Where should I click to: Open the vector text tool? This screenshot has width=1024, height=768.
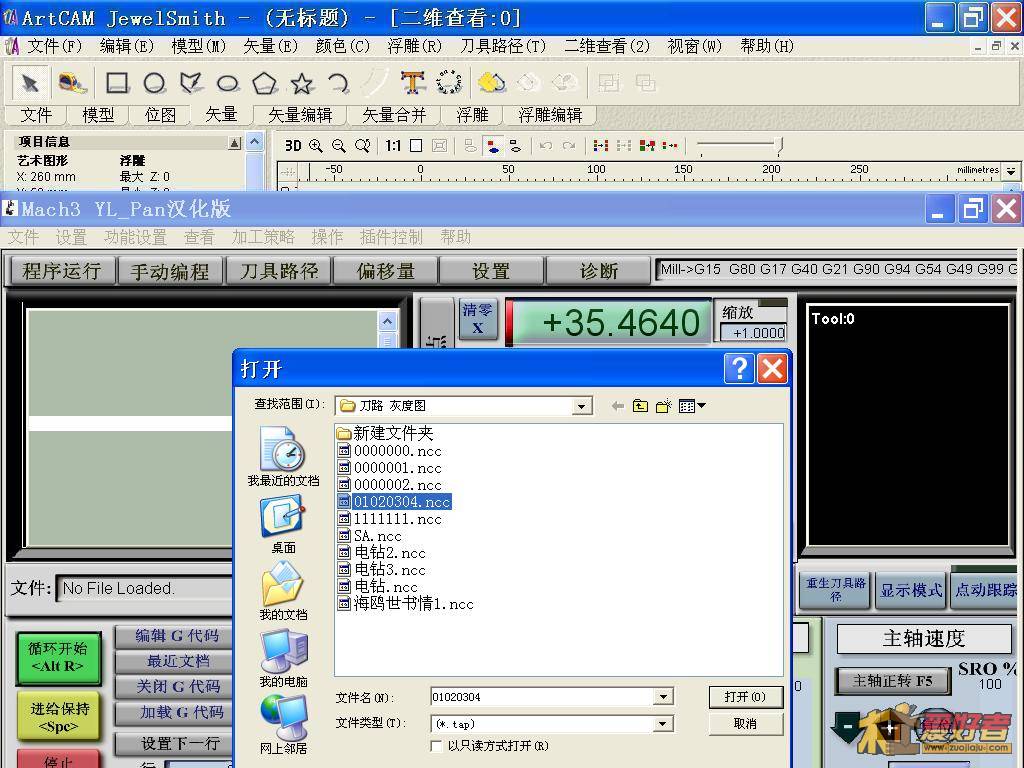[x=413, y=83]
